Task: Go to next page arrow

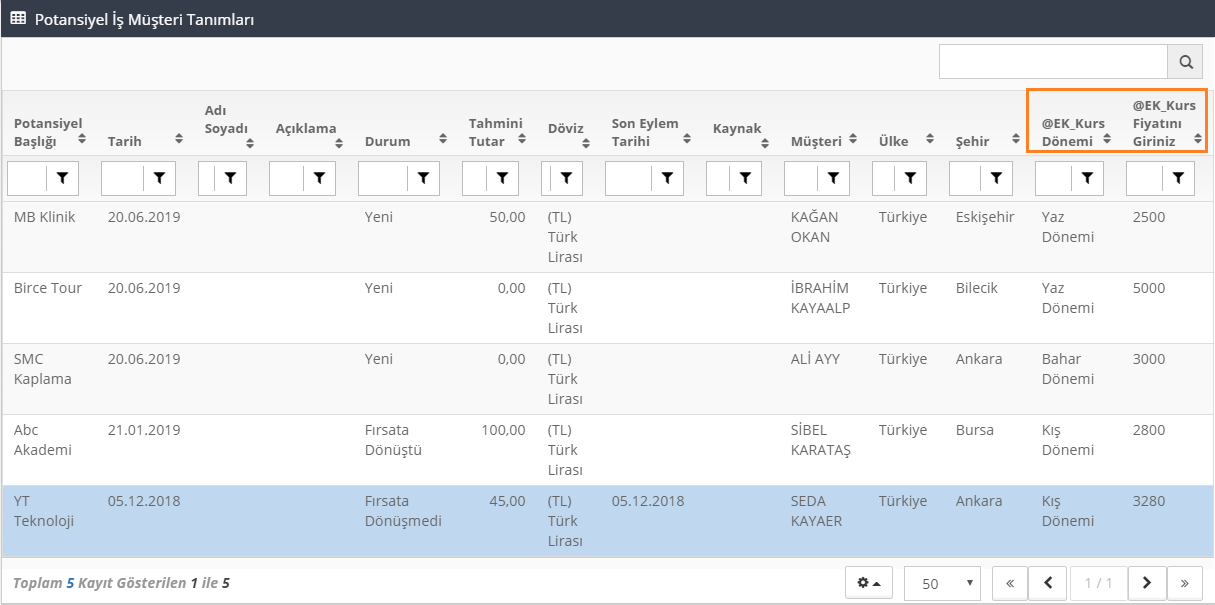Action: tap(1147, 583)
